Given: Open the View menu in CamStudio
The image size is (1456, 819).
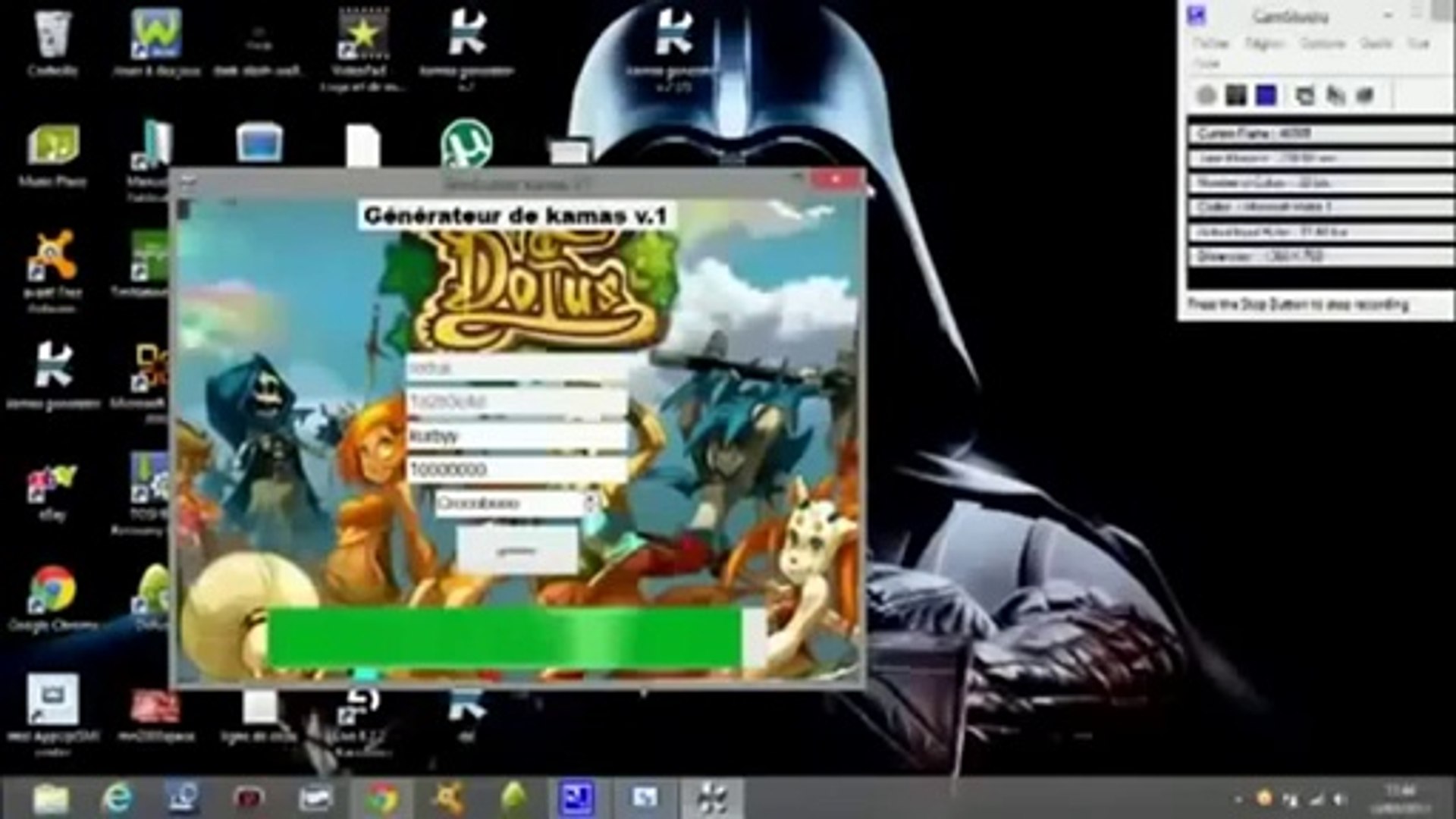Looking at the screenshot, I should point(1418,43).
